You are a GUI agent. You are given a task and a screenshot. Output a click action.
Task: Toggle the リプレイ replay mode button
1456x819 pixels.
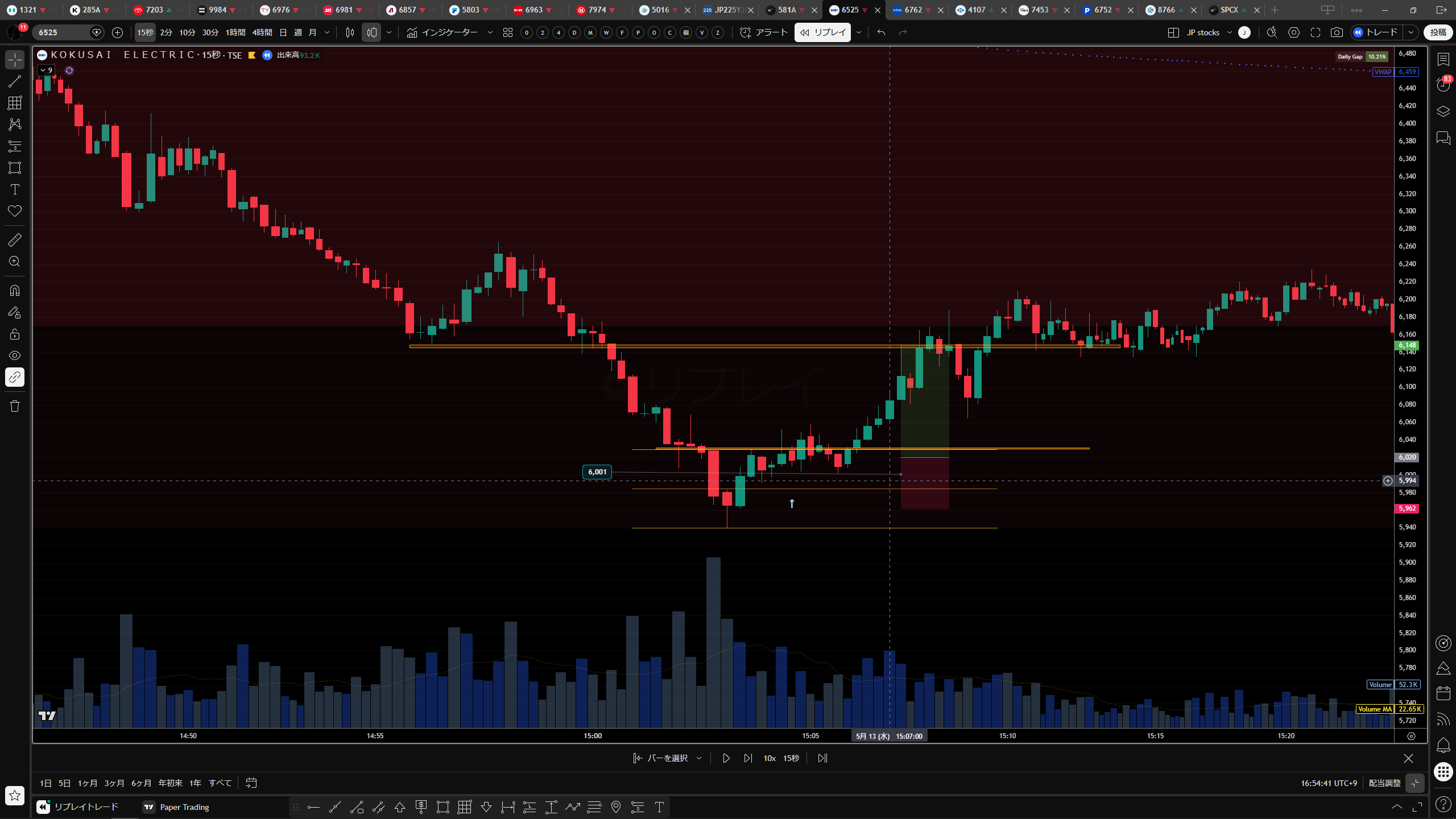(x=822, y=32)
